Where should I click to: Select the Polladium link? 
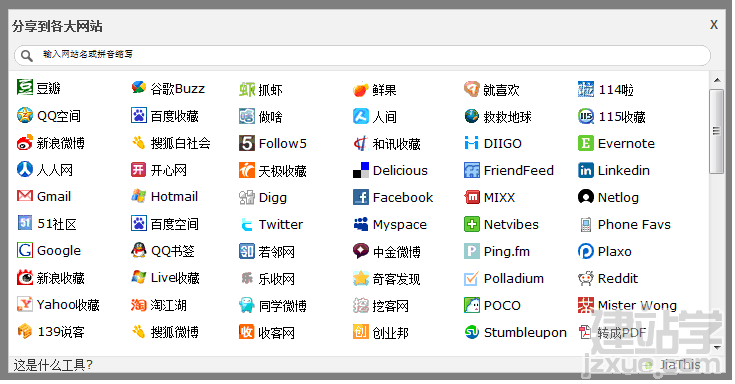514,279
